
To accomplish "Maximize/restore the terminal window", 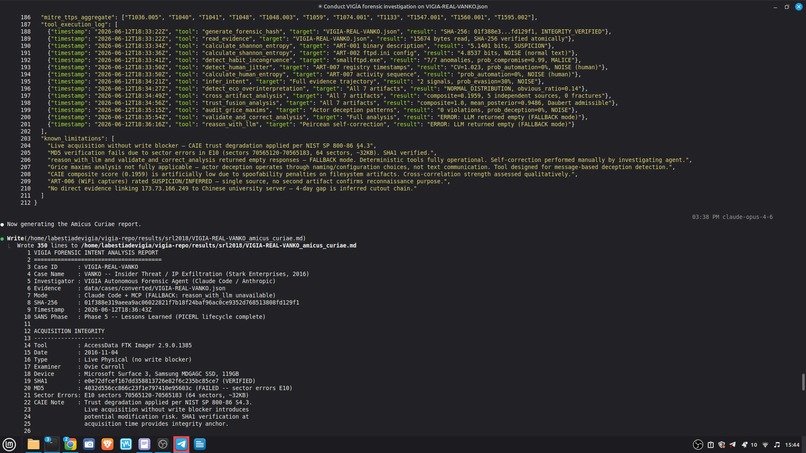I will click(x=786, y=7).
